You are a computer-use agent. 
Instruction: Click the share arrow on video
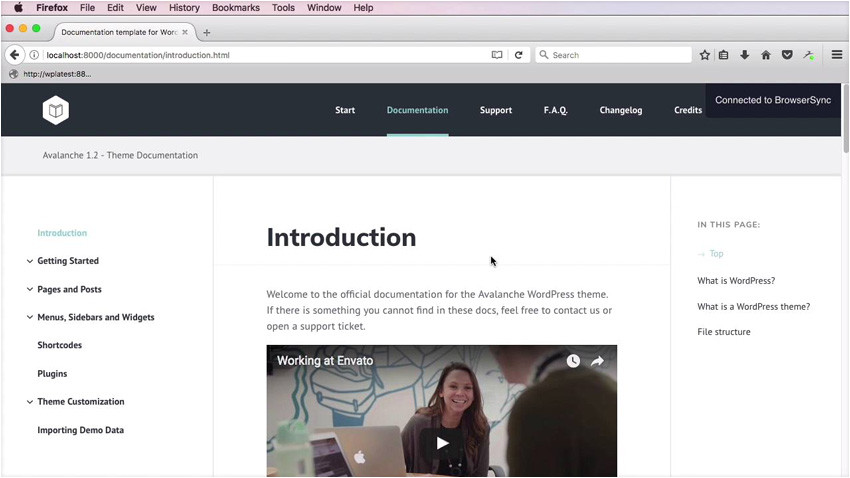tap(597, 361)
